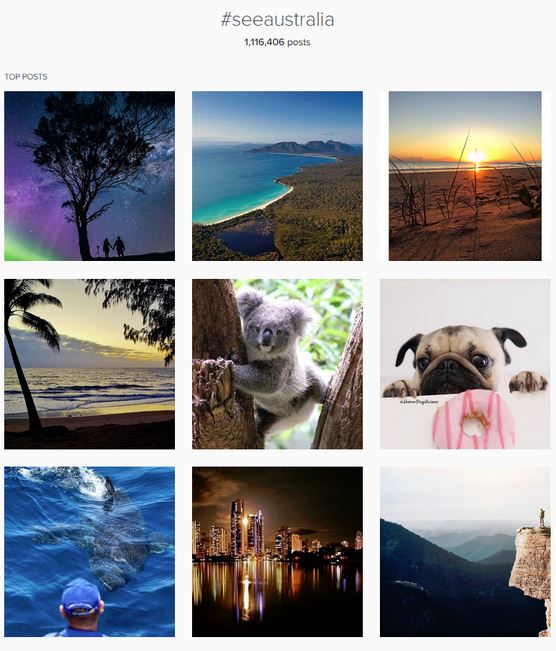Click the #seeaustralia hashtag heading
556x651 pixels.
pyautogui.click(x=277, y=20)
